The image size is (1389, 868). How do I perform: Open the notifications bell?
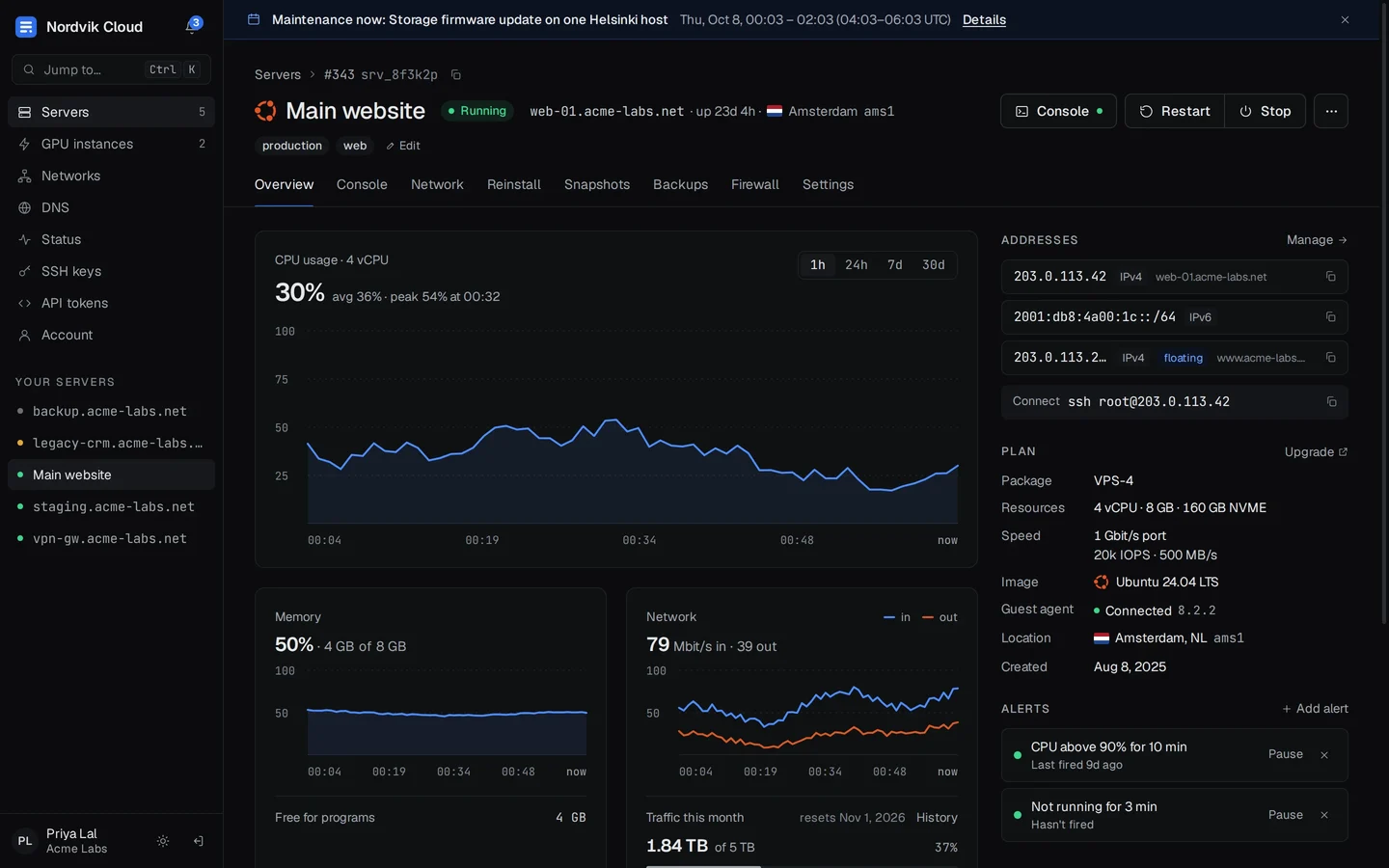click(x=193, y=26)
